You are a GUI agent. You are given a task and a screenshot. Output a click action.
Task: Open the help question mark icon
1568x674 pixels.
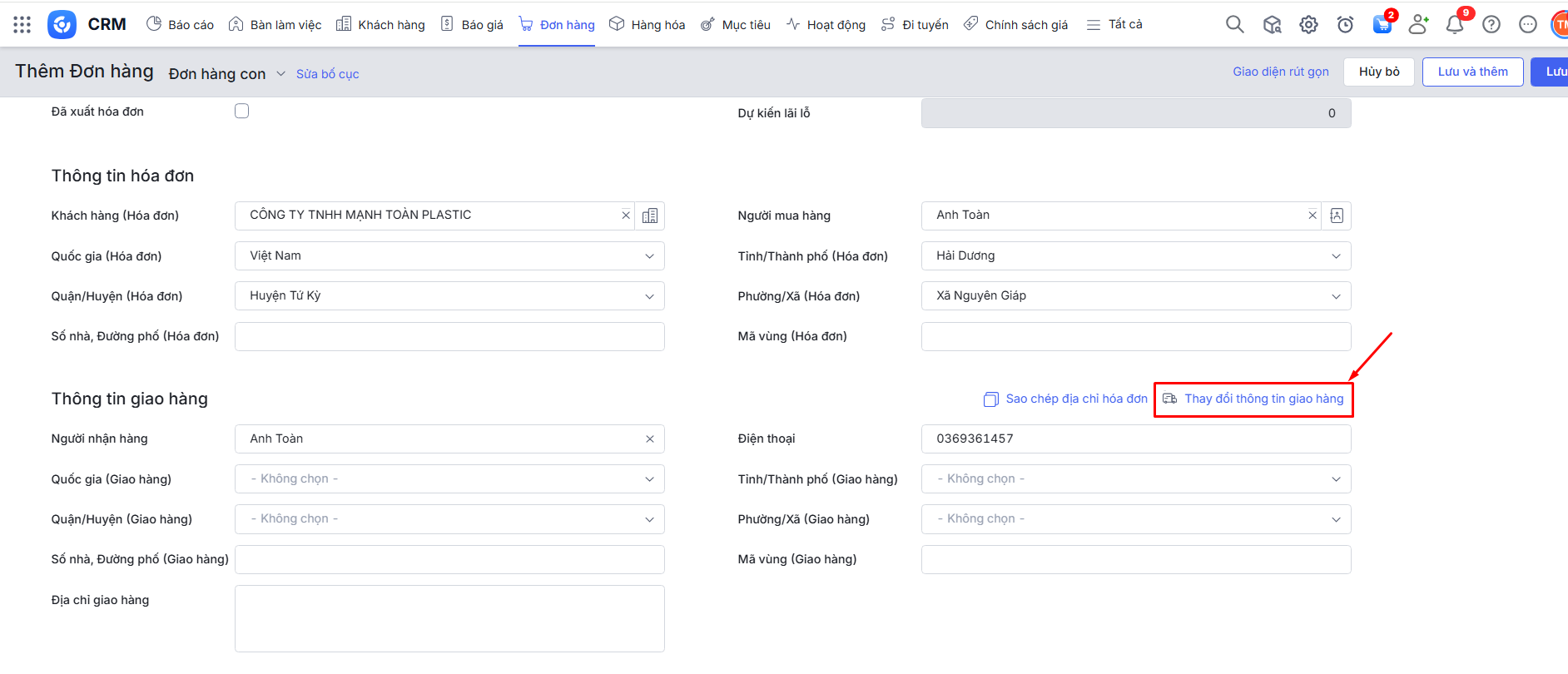[1491, 25]
